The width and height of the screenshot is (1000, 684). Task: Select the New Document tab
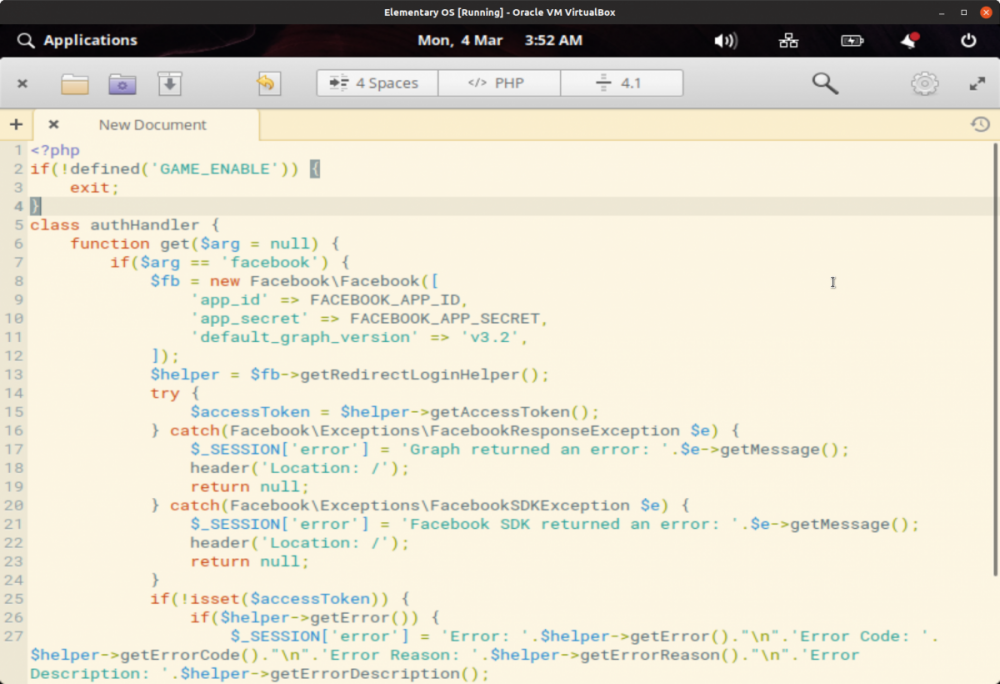152,125
